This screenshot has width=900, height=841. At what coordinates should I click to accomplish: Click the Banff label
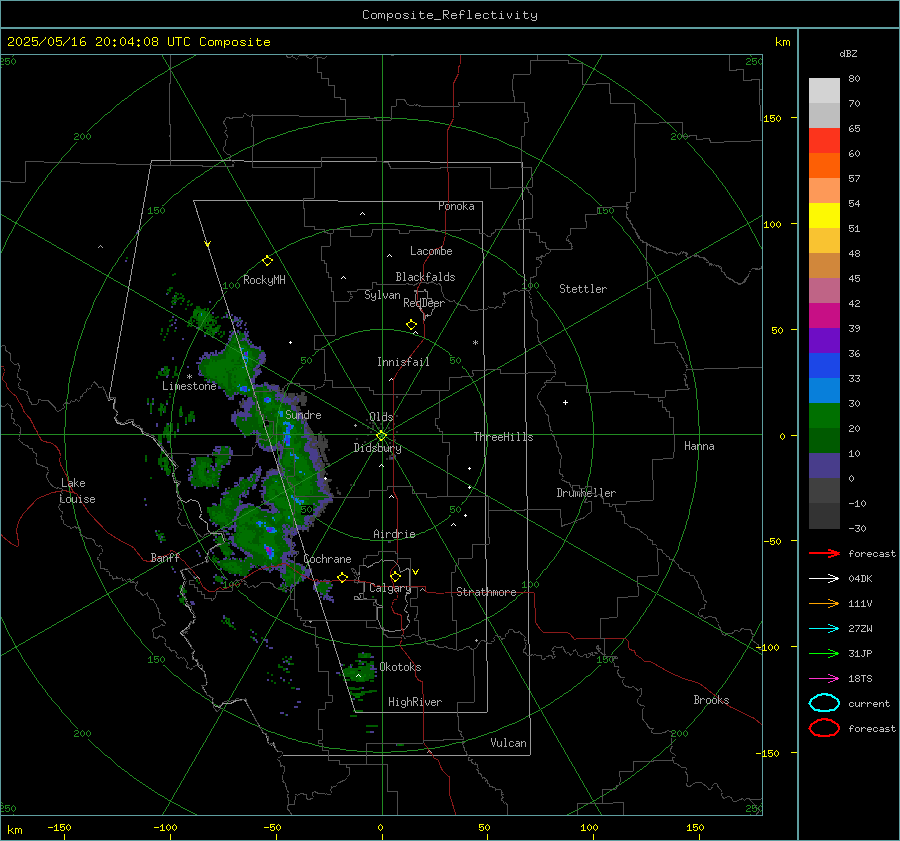click(x=165, y=557)
